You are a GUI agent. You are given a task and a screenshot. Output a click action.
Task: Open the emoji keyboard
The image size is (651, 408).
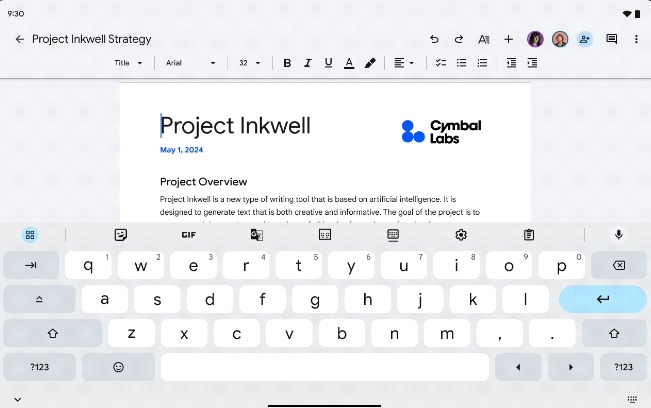(x=118, y=367)
